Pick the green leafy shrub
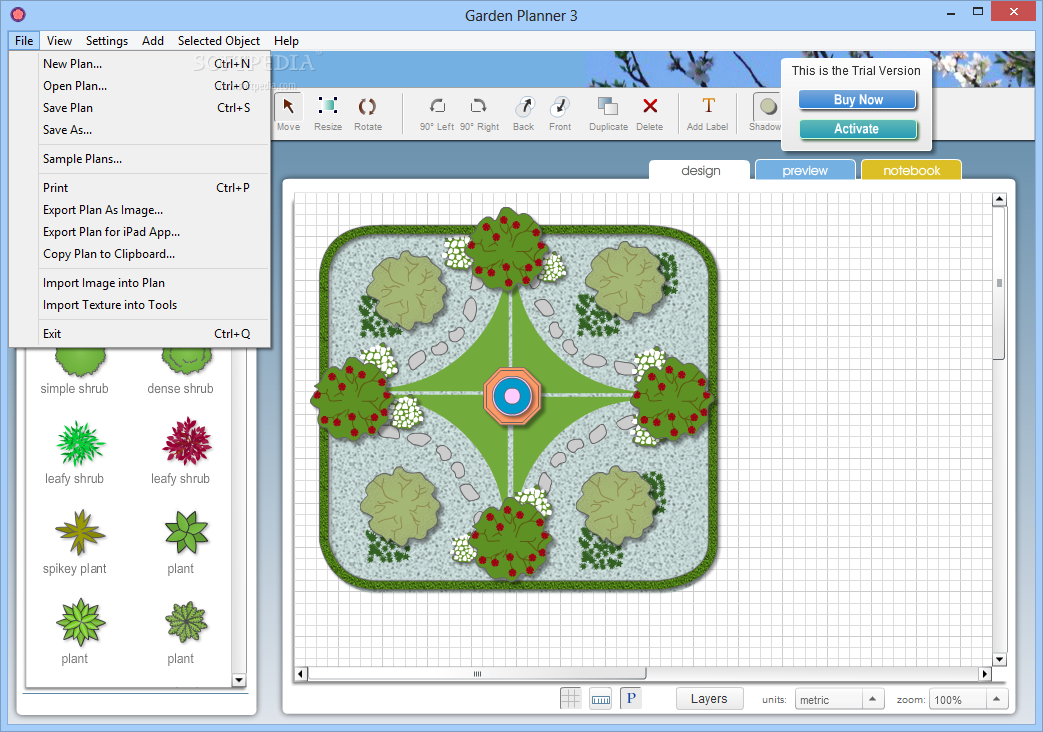Viewport: 1043px width, 732px height. tap(80, 443)
